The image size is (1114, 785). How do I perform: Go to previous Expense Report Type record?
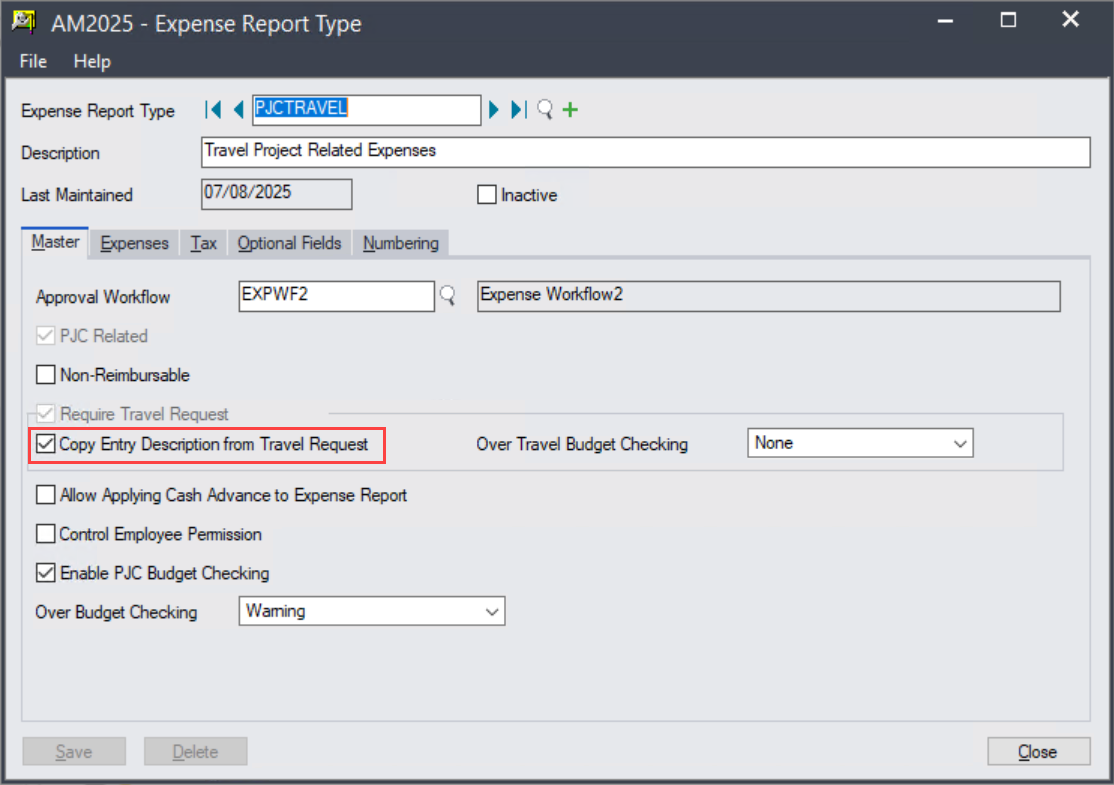pos(239,110)
